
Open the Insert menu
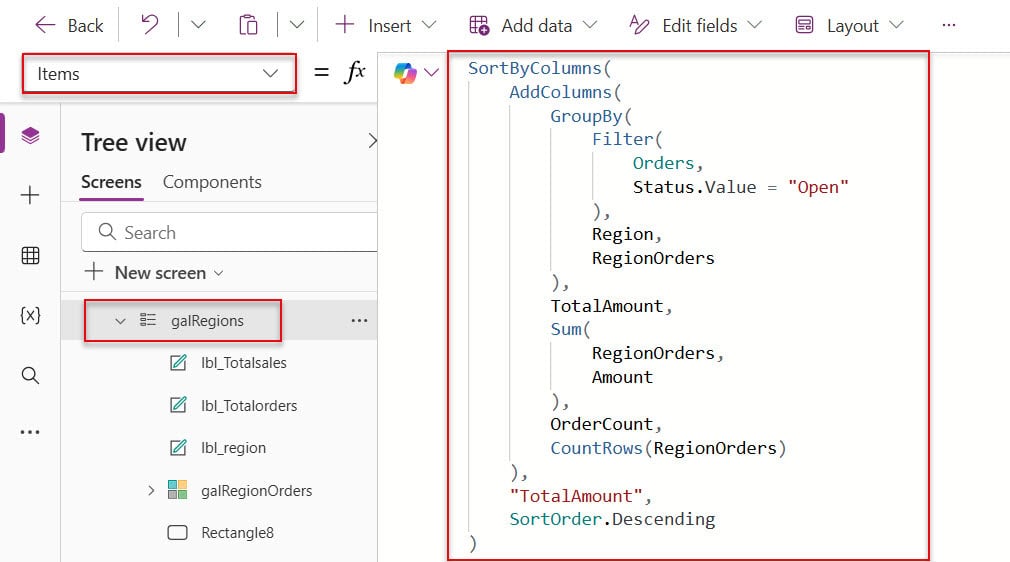[x=386, y=25]
